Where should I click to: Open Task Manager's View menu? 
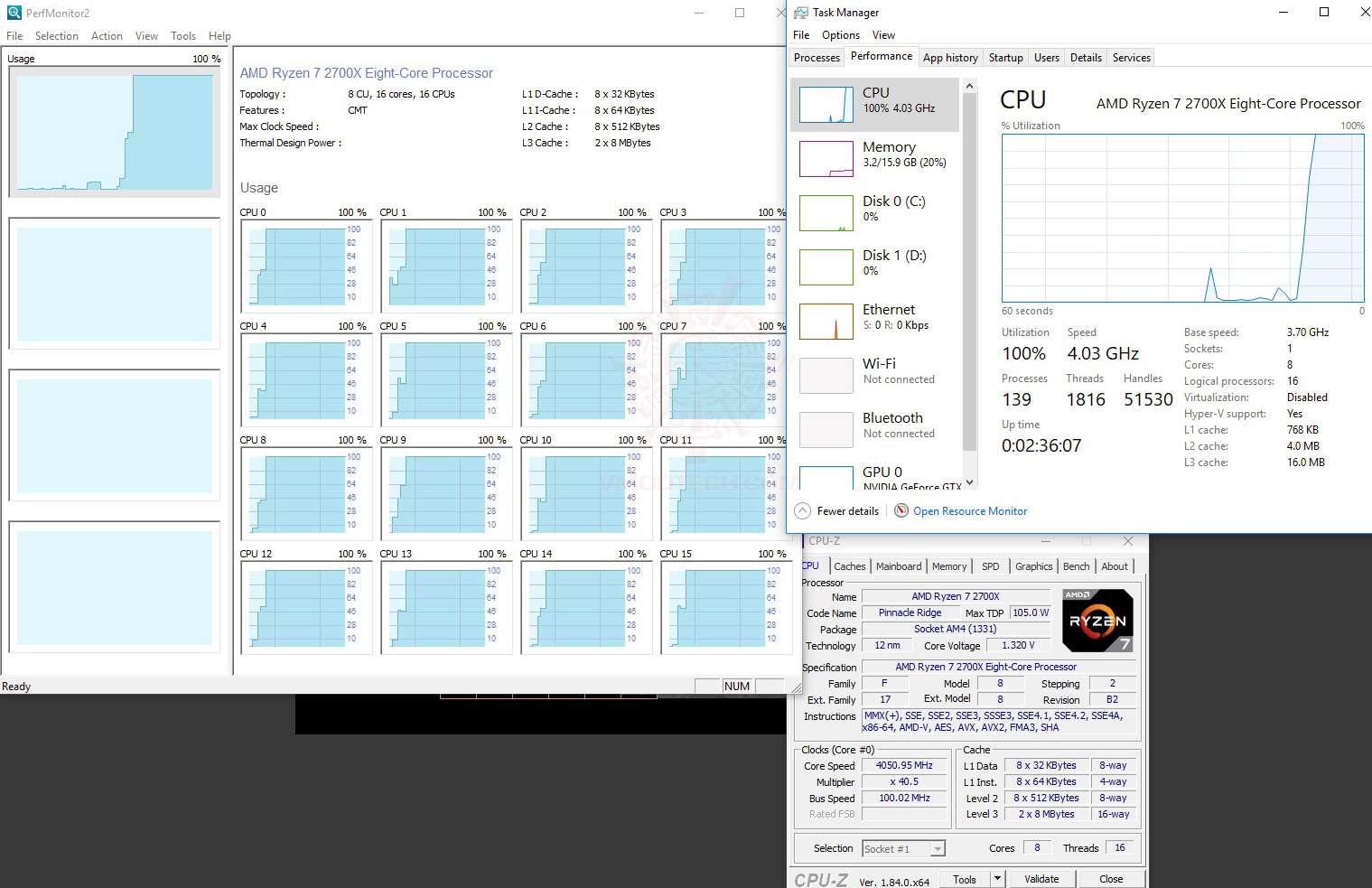(x=883, y=35)
